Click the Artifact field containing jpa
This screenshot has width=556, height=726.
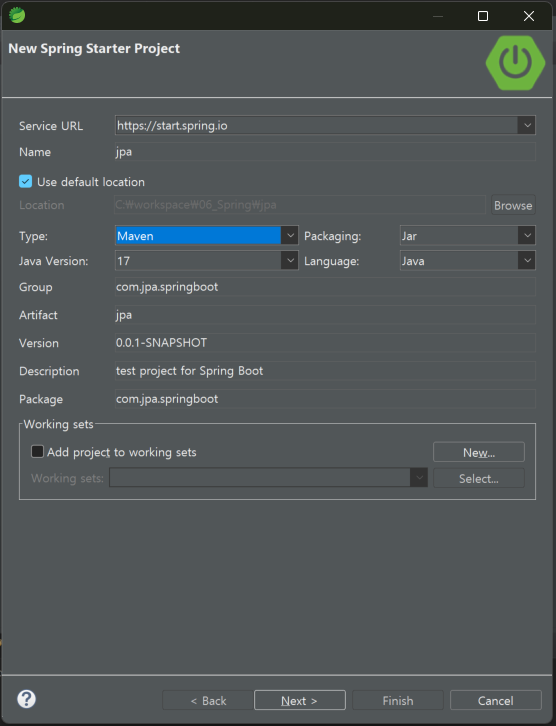click(x=325, y=315)
